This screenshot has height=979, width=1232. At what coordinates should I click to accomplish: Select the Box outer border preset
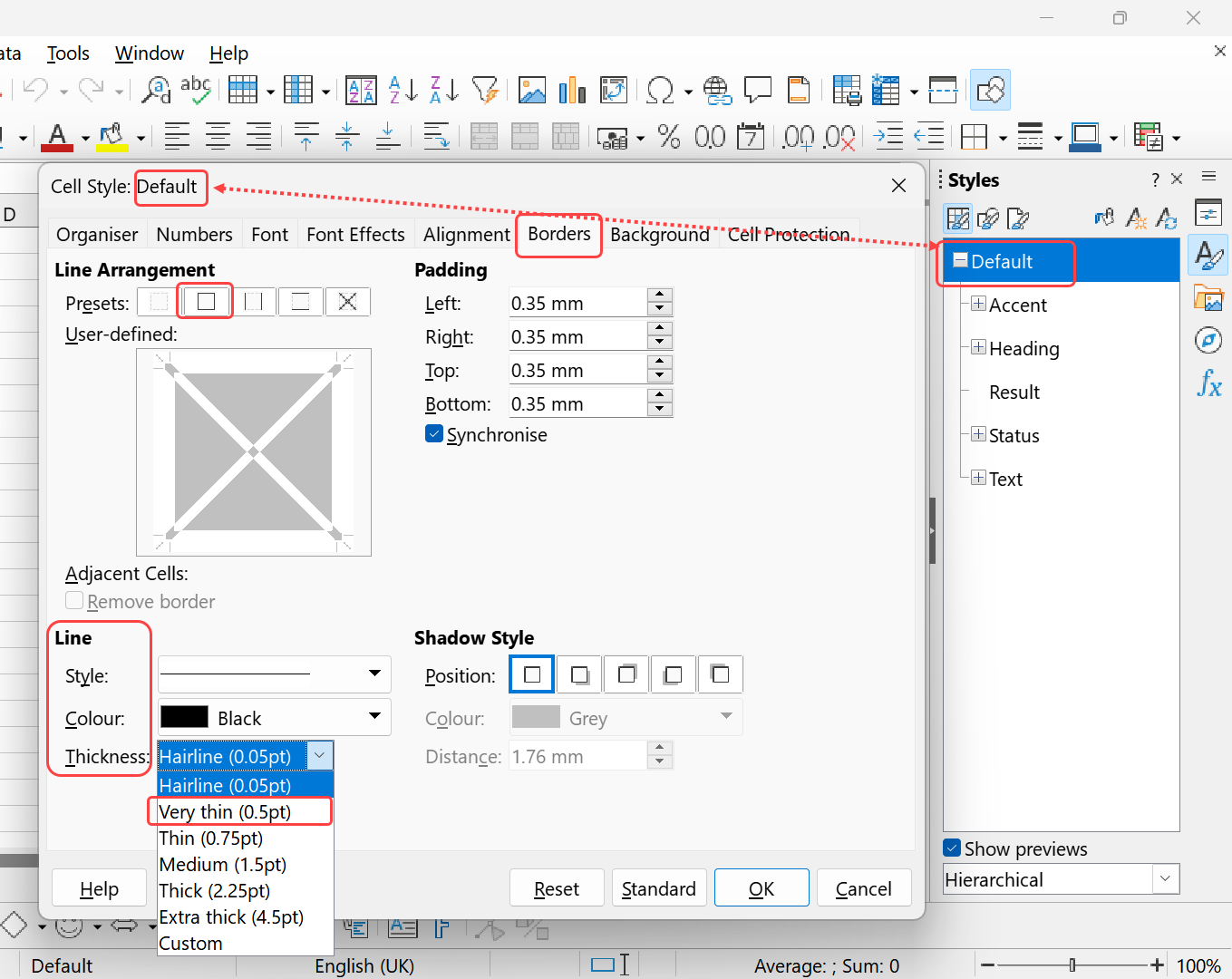point(207,302)
